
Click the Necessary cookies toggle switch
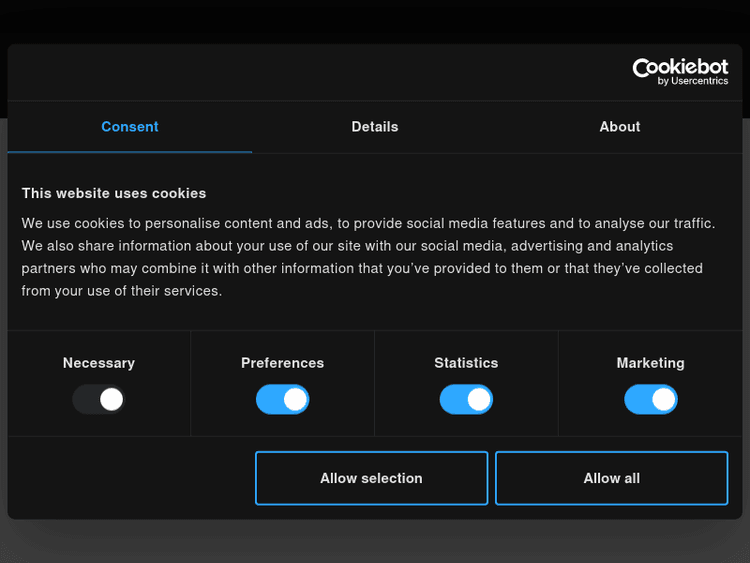click(99, 400)
